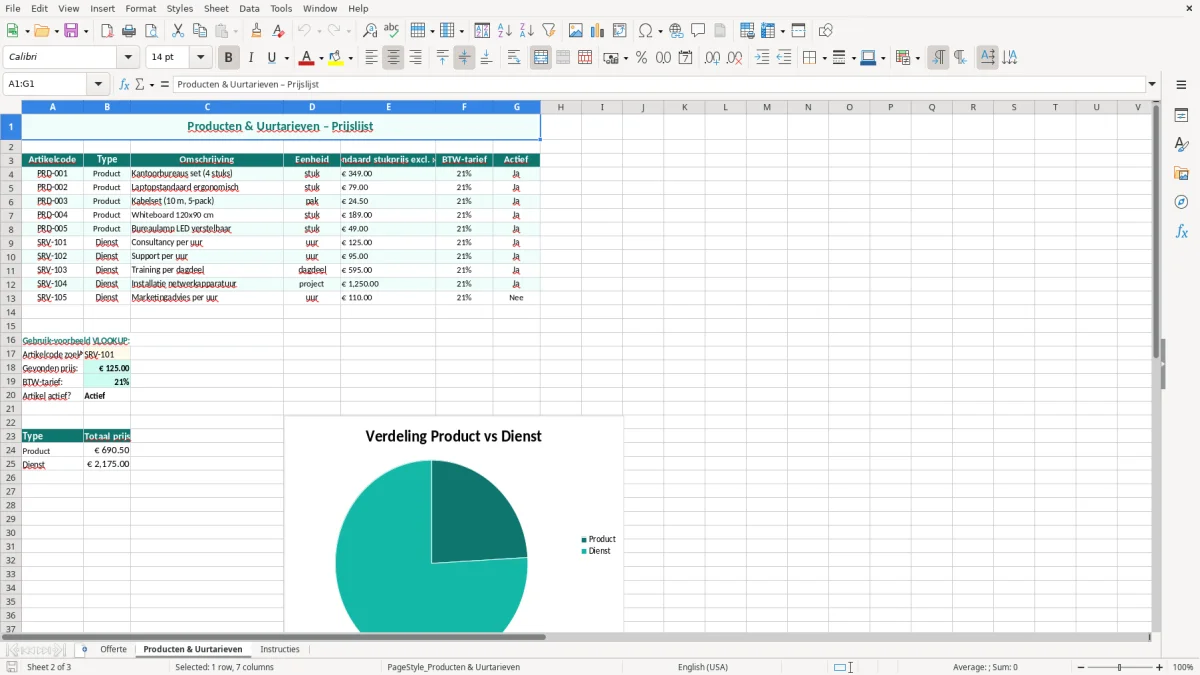The height and width of the screenshot is (675, 1200).
Task: Open the Sheet menu
Action: [x=216, y=8]
